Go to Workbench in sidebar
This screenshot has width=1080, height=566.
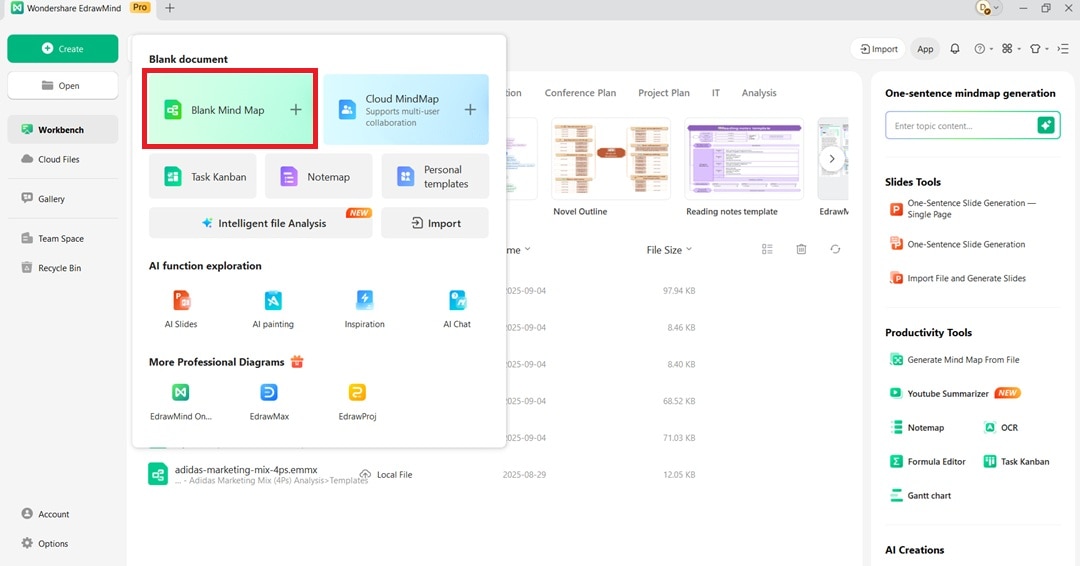coord(63,129)
